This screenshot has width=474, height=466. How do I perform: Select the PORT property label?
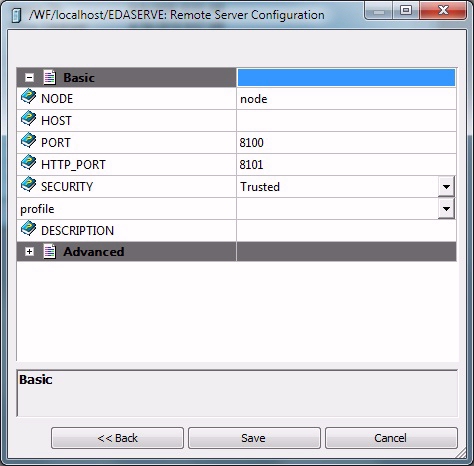click(x=56, y=143)
